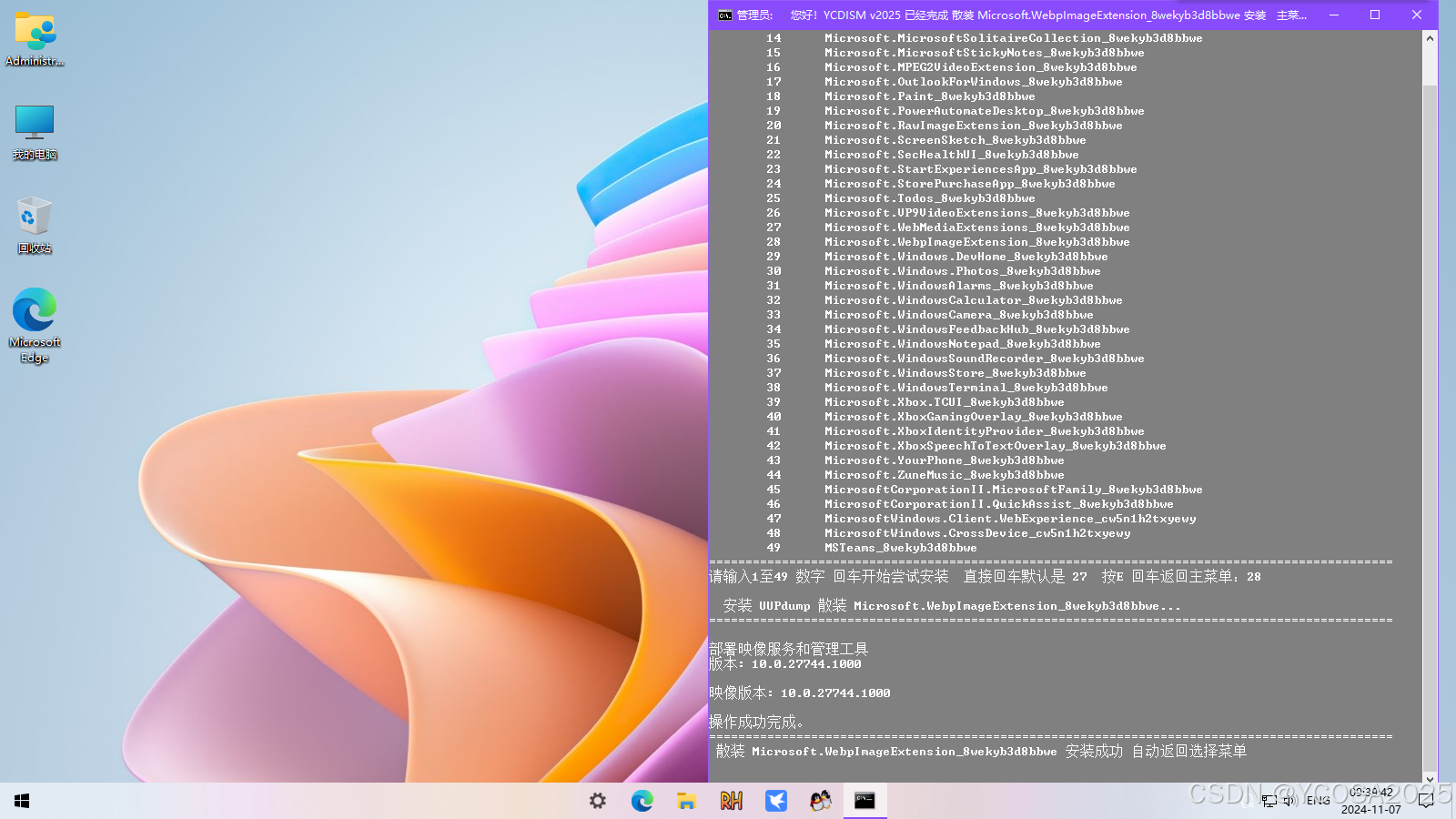Select the Microsoft Edge desktop shortcut
Screen dimensions: 1456x819
pyautogui.click(x=35, y=326)
